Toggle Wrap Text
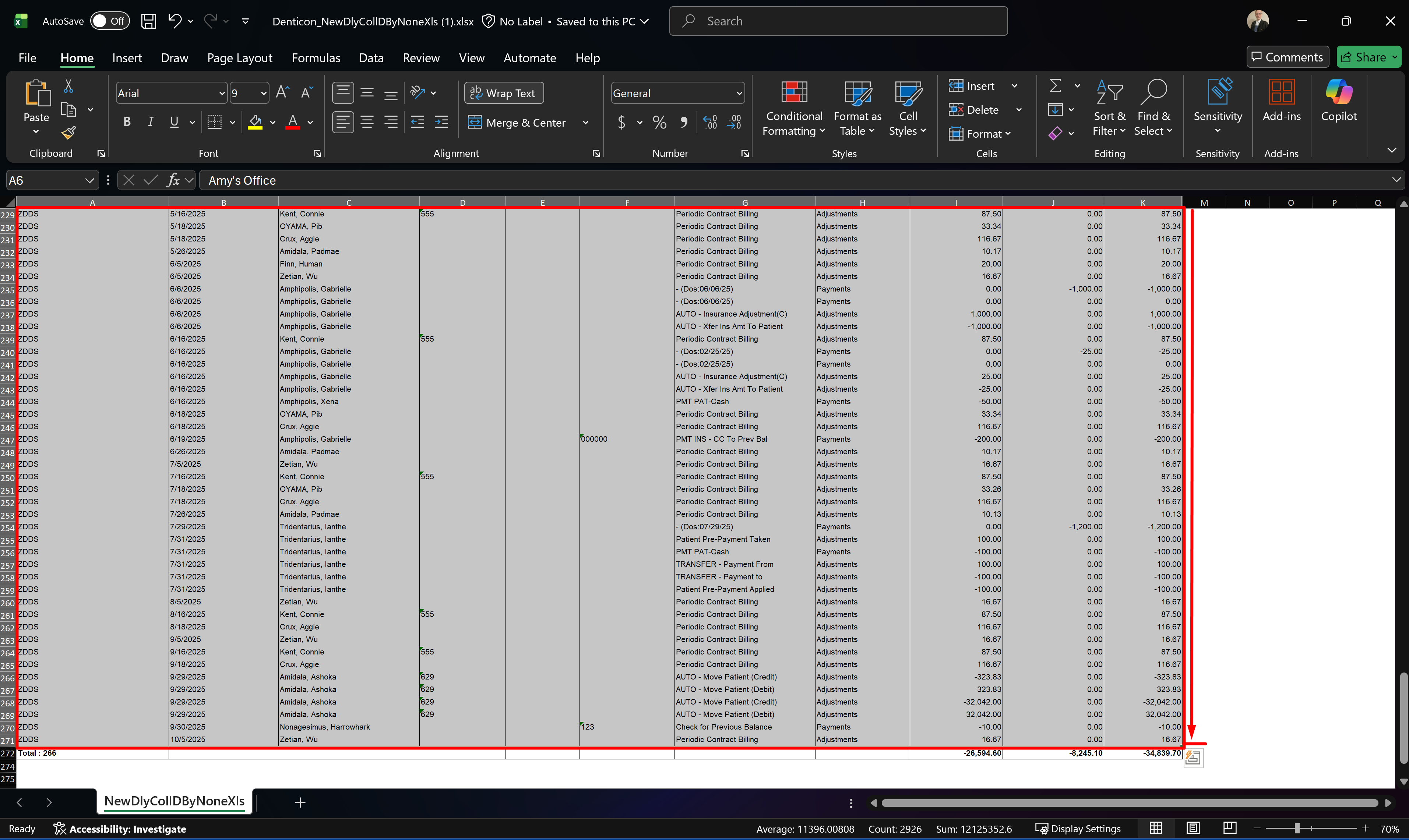This screenshot has height=840, width=1409. [x=504, y=93]
